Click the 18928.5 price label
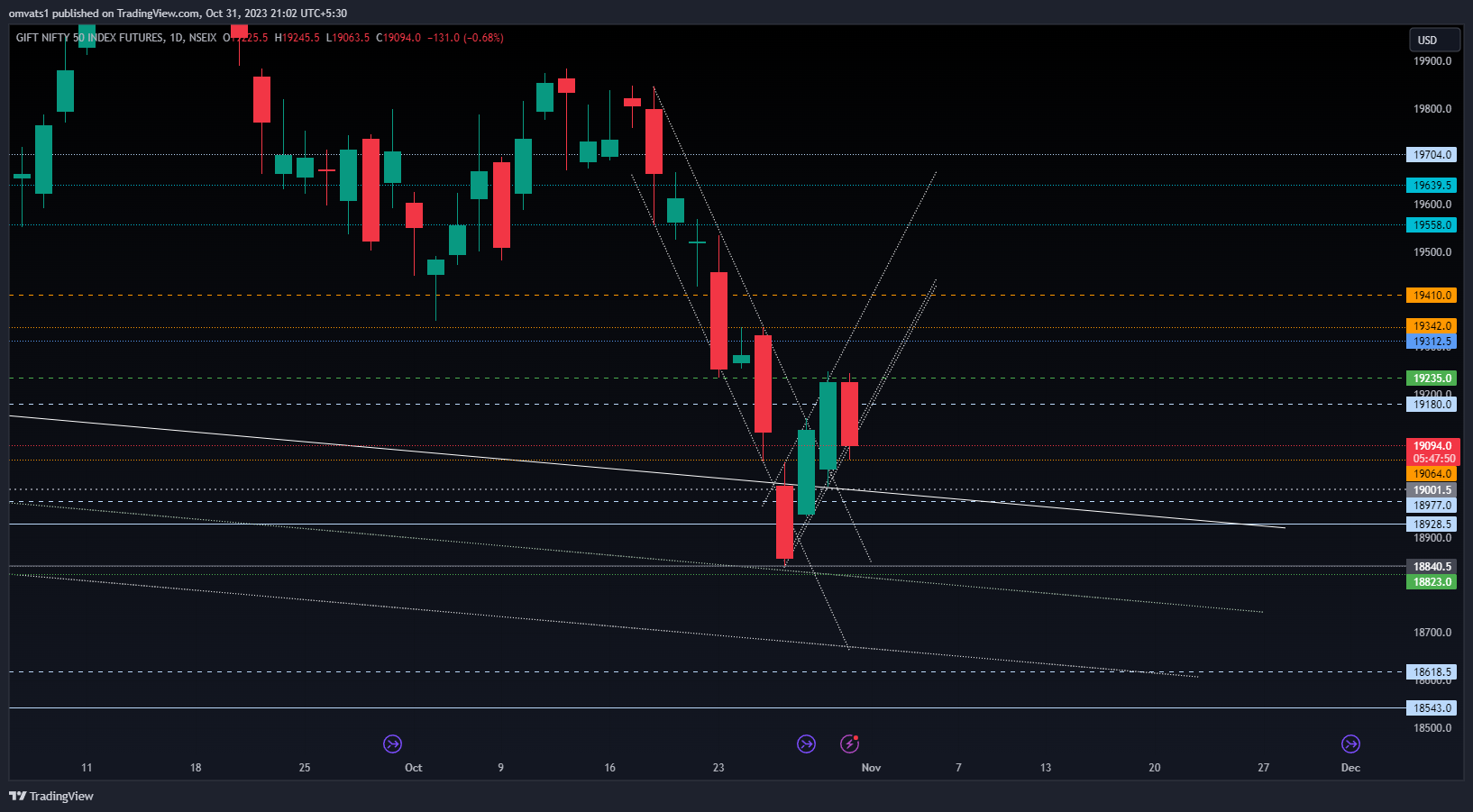This screenshot has height=812, width=1473. (x=1432, y=525)
